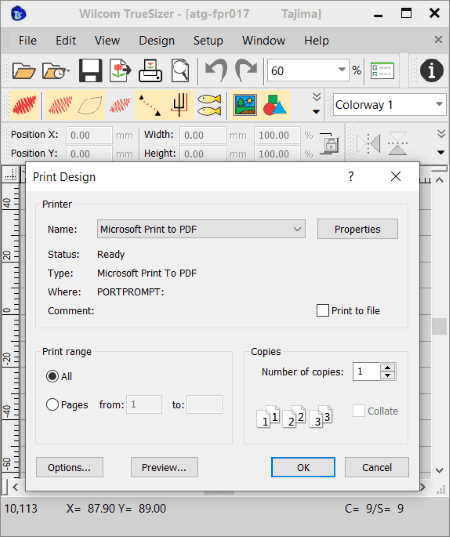Increase the number of copies
The image size is (450, 537).
pyautogui.click(x=388, y=367)
